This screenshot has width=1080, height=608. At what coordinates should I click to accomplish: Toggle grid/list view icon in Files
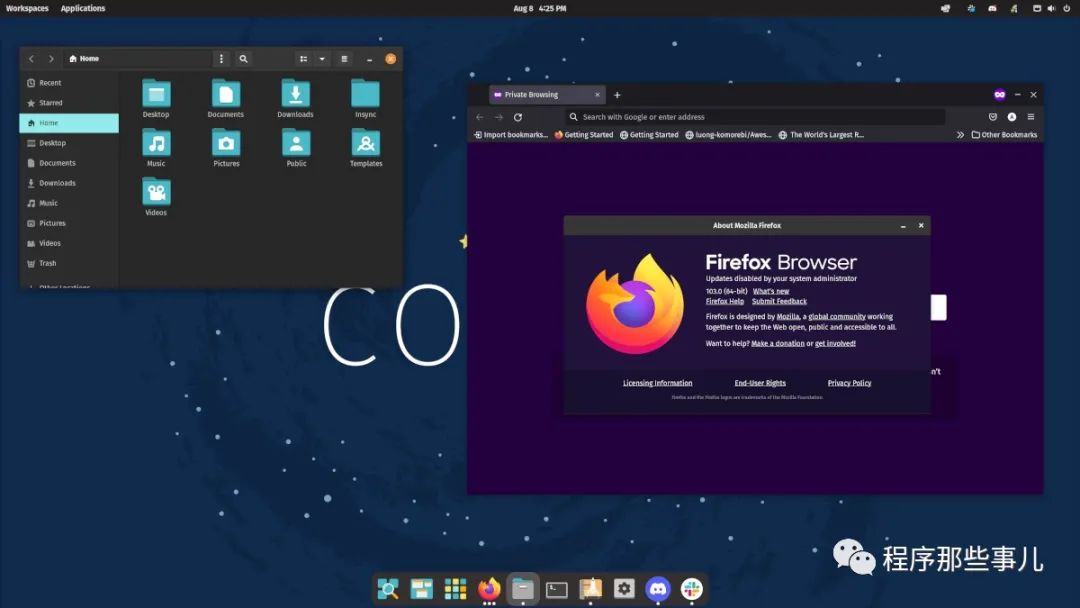[x=303, y=59]
